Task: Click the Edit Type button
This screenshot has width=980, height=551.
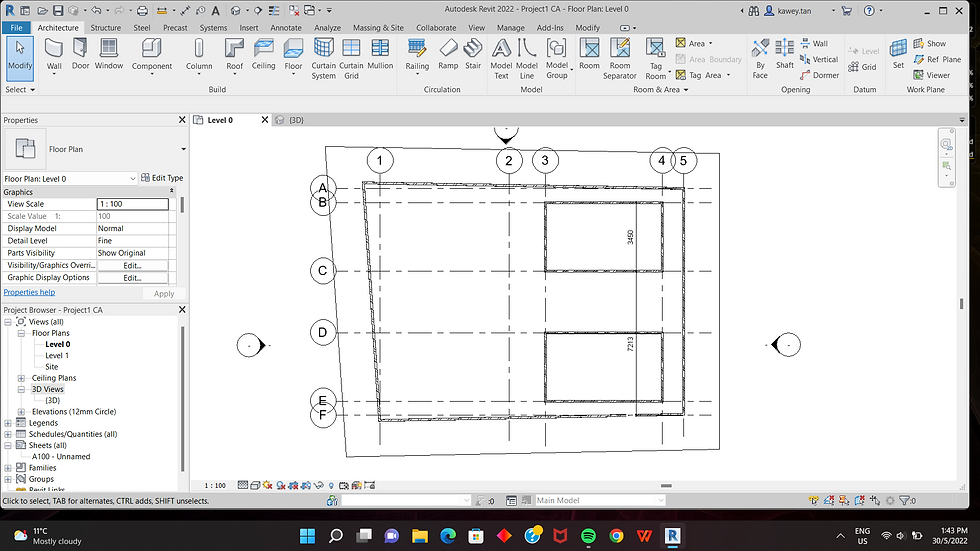Action: 162,178
